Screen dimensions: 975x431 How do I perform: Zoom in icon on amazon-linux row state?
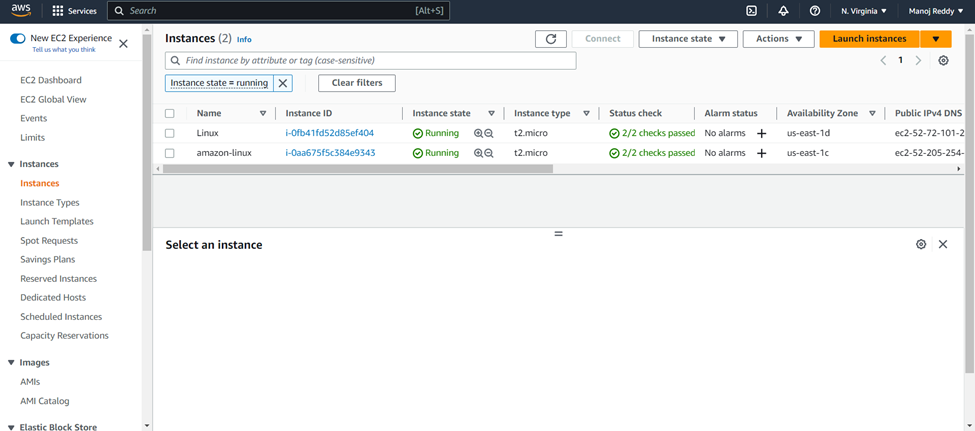pyautogui.click(x=478, y=153)
